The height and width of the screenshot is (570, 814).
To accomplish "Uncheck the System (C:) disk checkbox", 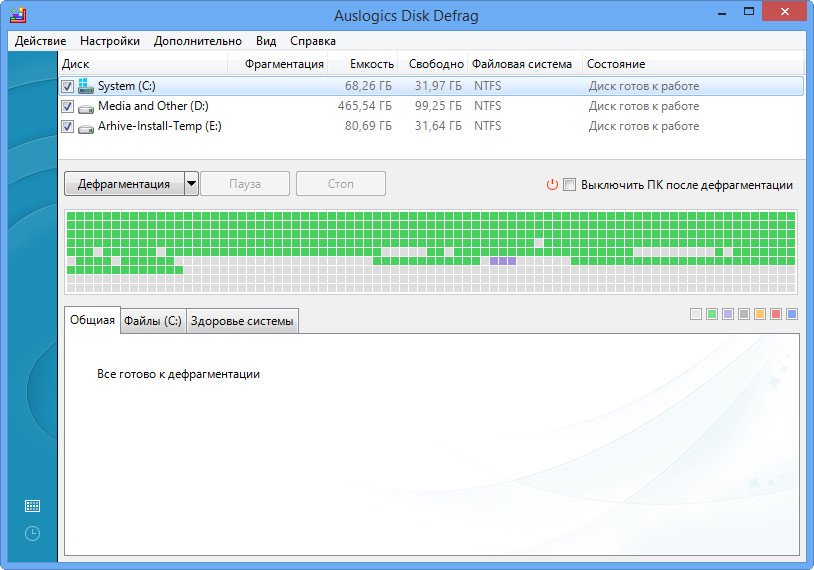I will [x=67, y=86].
